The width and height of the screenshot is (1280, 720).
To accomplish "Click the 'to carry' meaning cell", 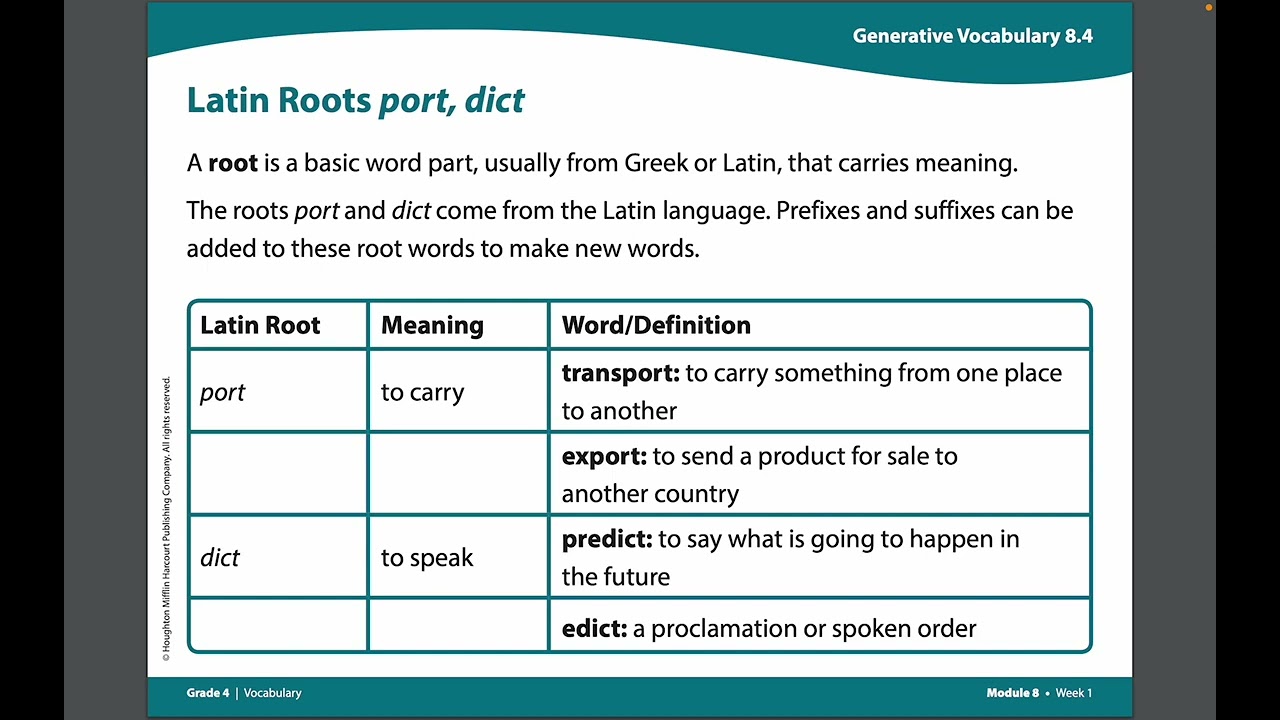I will coord(458,391).
